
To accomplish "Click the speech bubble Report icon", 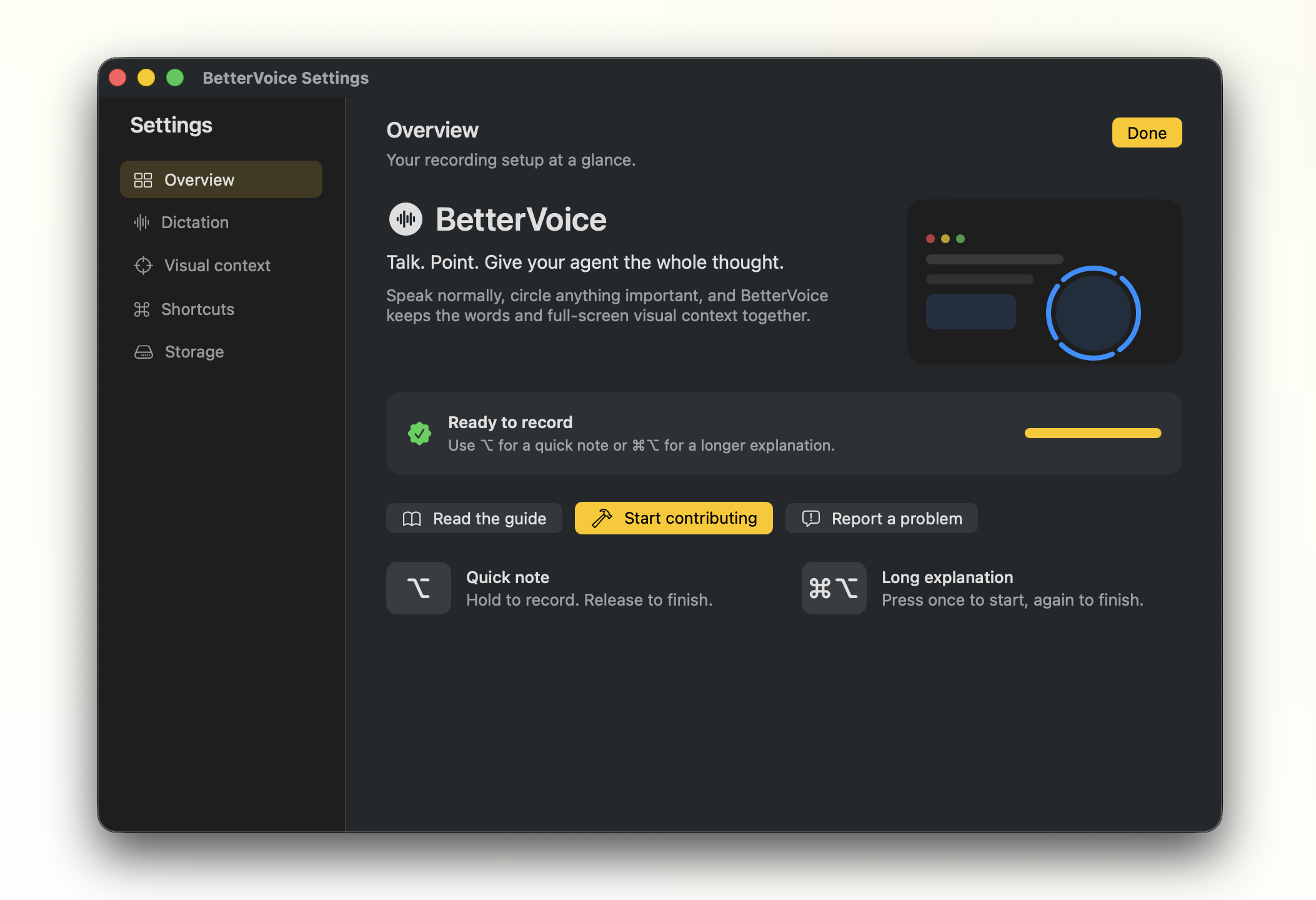I will pyautogui.click(x=810, y=518).
